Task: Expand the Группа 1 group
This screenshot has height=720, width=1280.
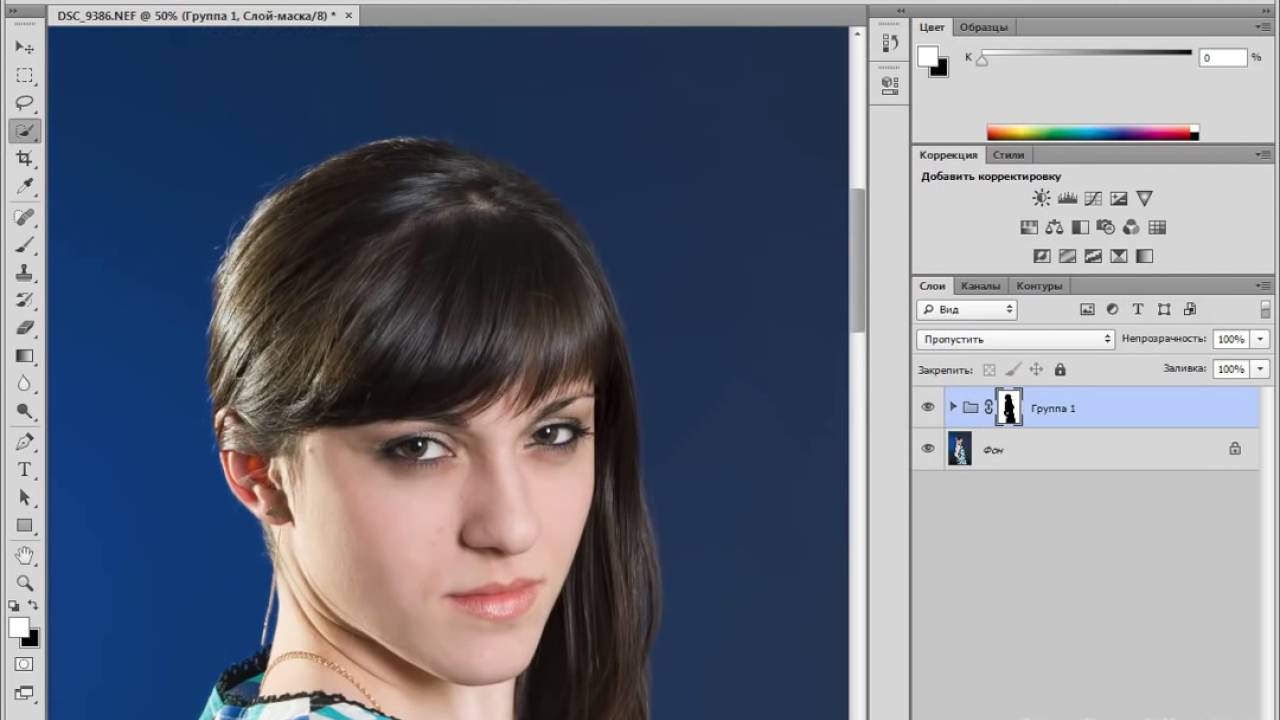Action: point(953,407)
